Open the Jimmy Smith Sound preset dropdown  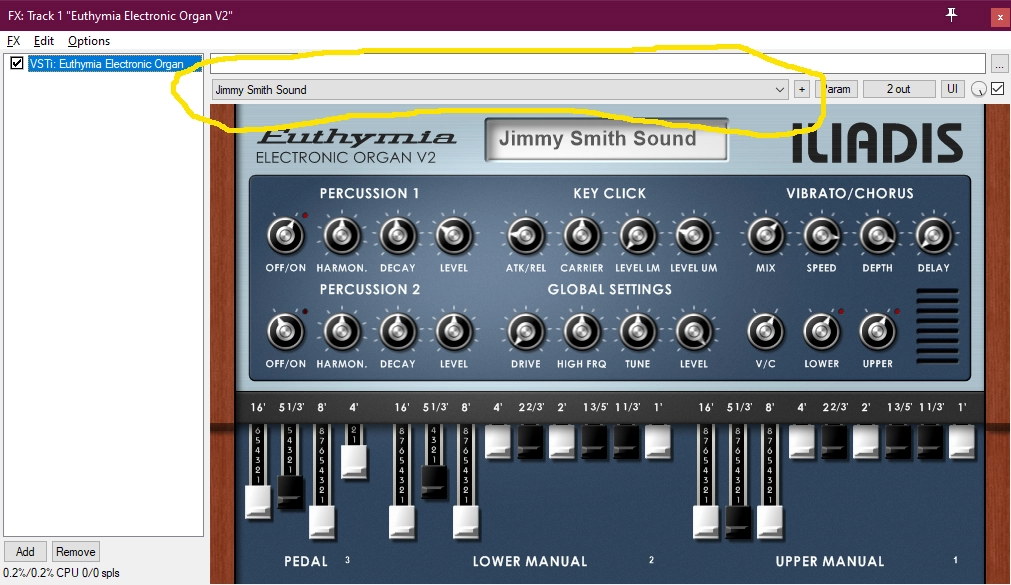coord(500,89)
